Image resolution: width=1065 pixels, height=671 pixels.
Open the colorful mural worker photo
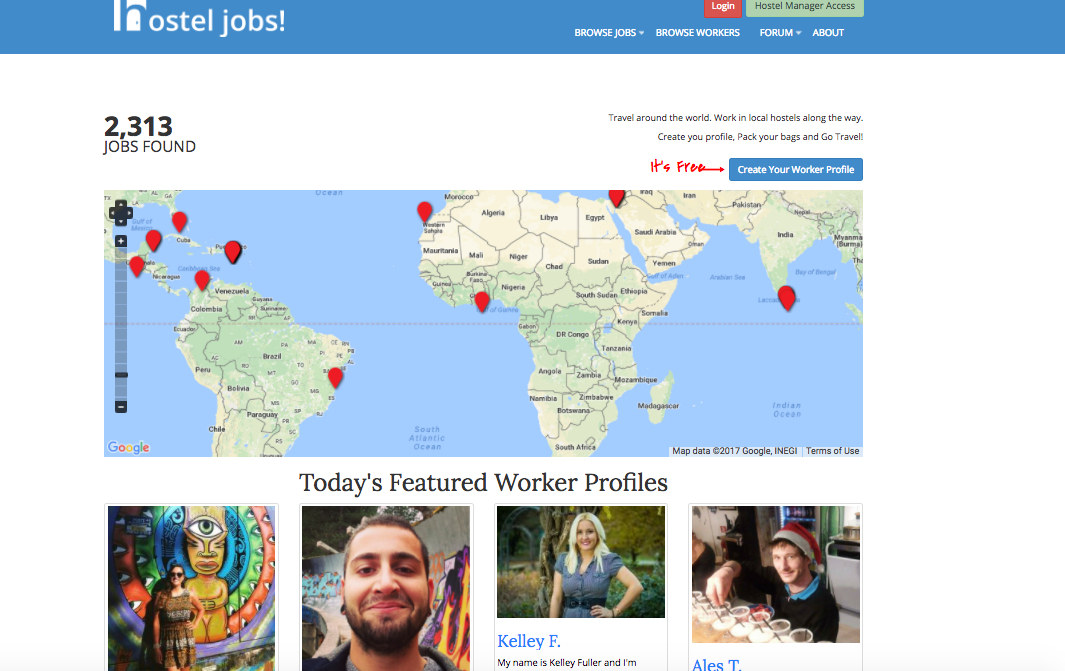pyautogui.click(x=192, y=588)
